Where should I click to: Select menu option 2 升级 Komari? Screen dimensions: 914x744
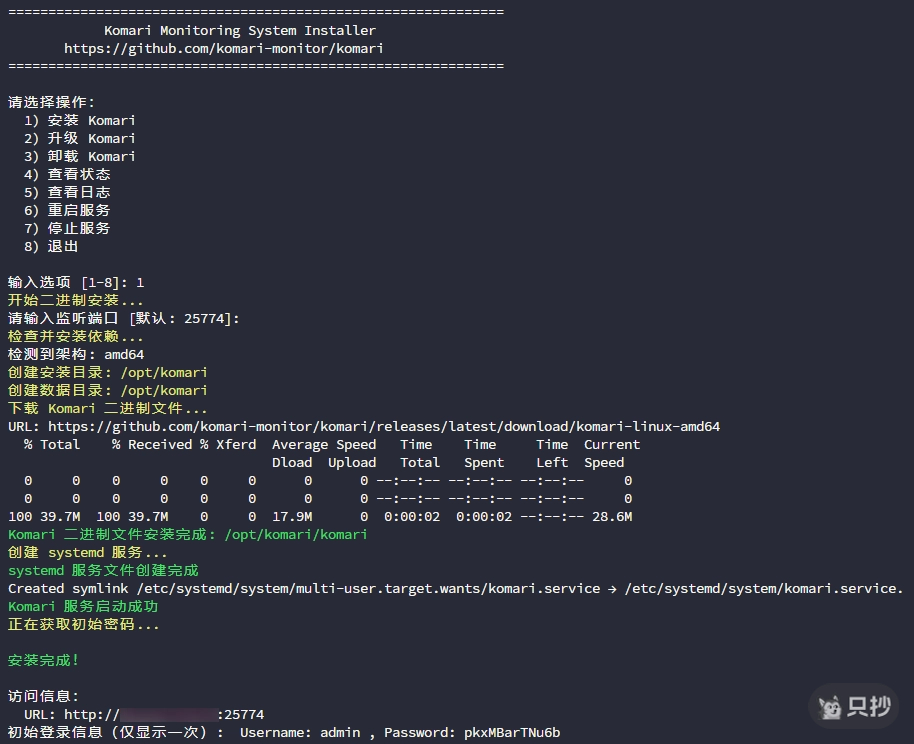click(x=80, y=138)
